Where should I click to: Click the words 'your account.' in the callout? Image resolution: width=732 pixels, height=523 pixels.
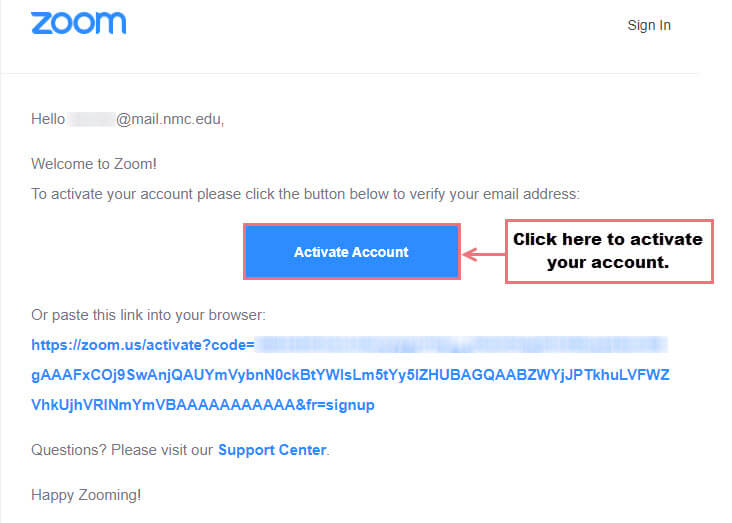point(608,263)
